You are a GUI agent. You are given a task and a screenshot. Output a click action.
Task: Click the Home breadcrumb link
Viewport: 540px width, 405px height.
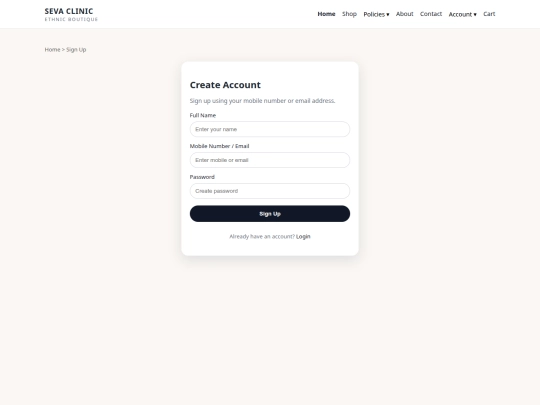tap(52, 50)
